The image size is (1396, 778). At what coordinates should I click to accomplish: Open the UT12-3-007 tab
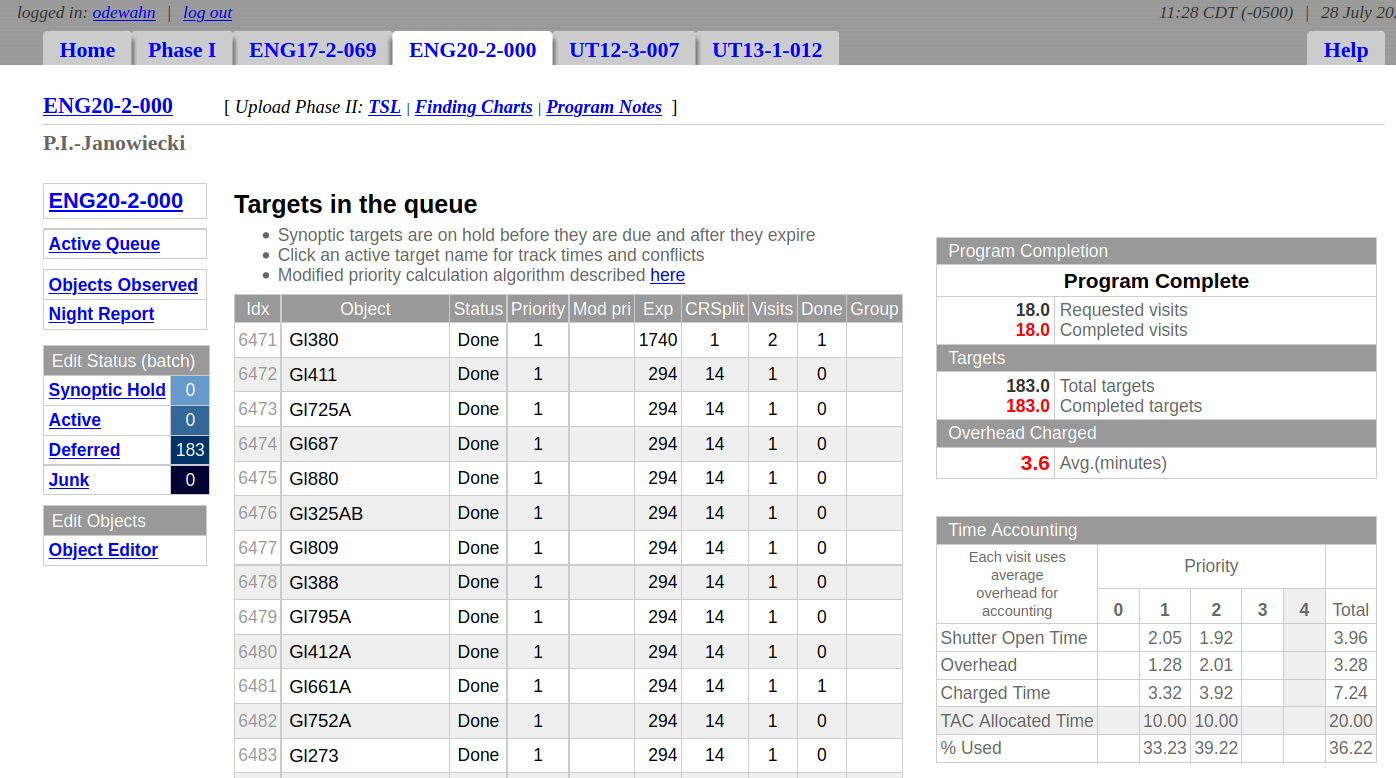[x=624, y=50]
